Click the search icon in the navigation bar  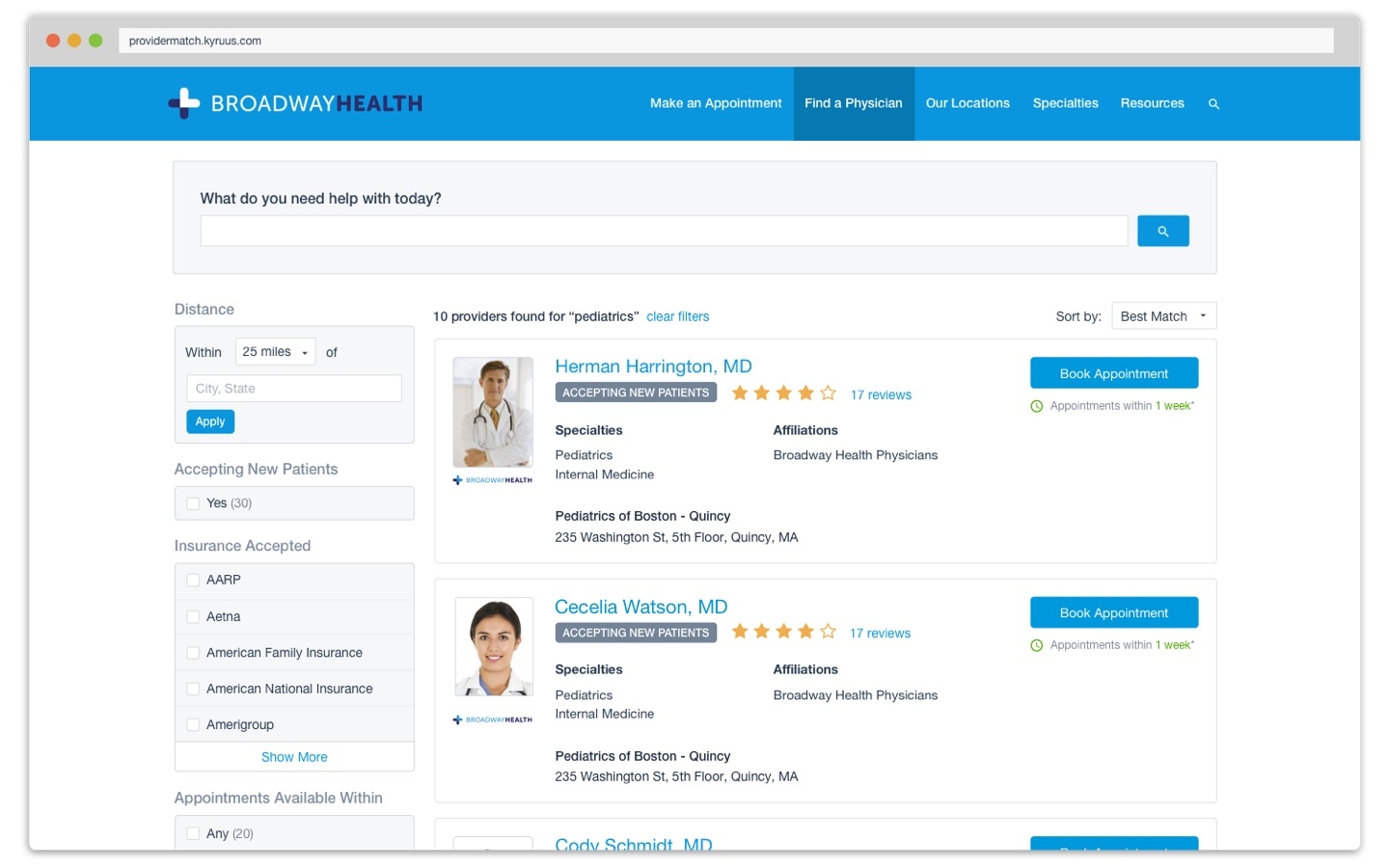[1213, 103]
